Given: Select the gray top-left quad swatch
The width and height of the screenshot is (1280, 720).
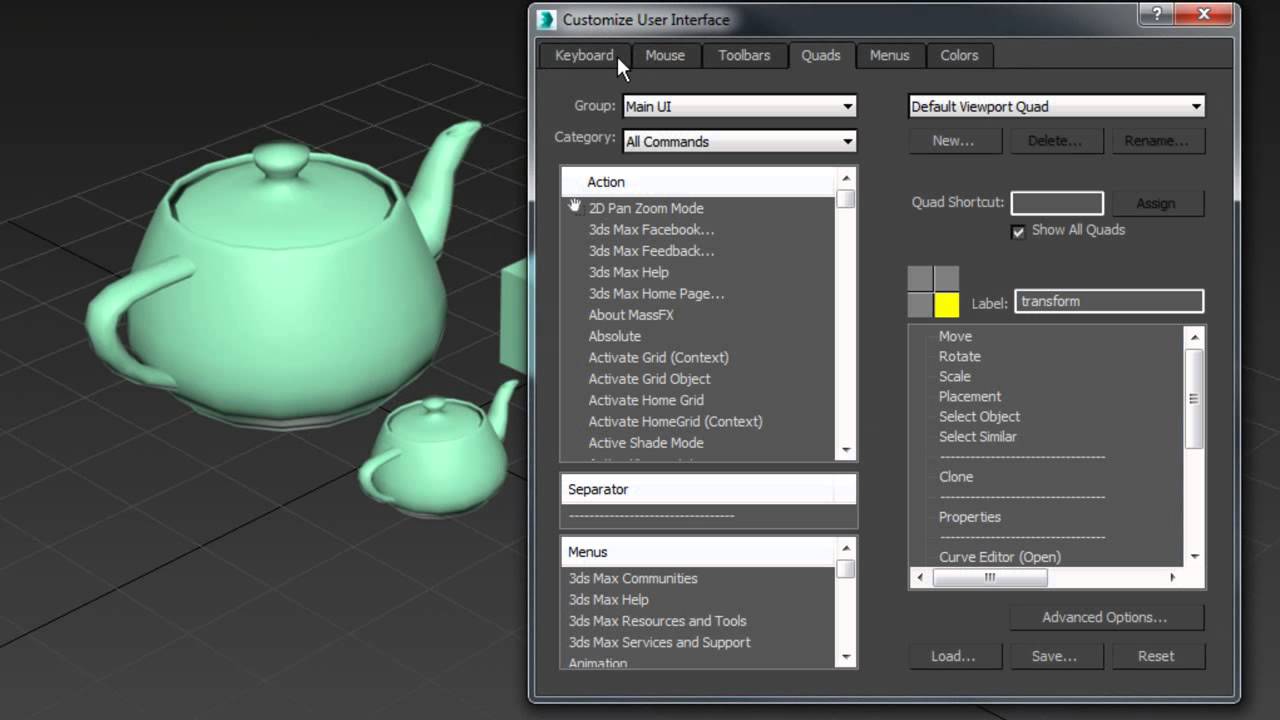Looking at the screenshot, I should pos(920,279).
